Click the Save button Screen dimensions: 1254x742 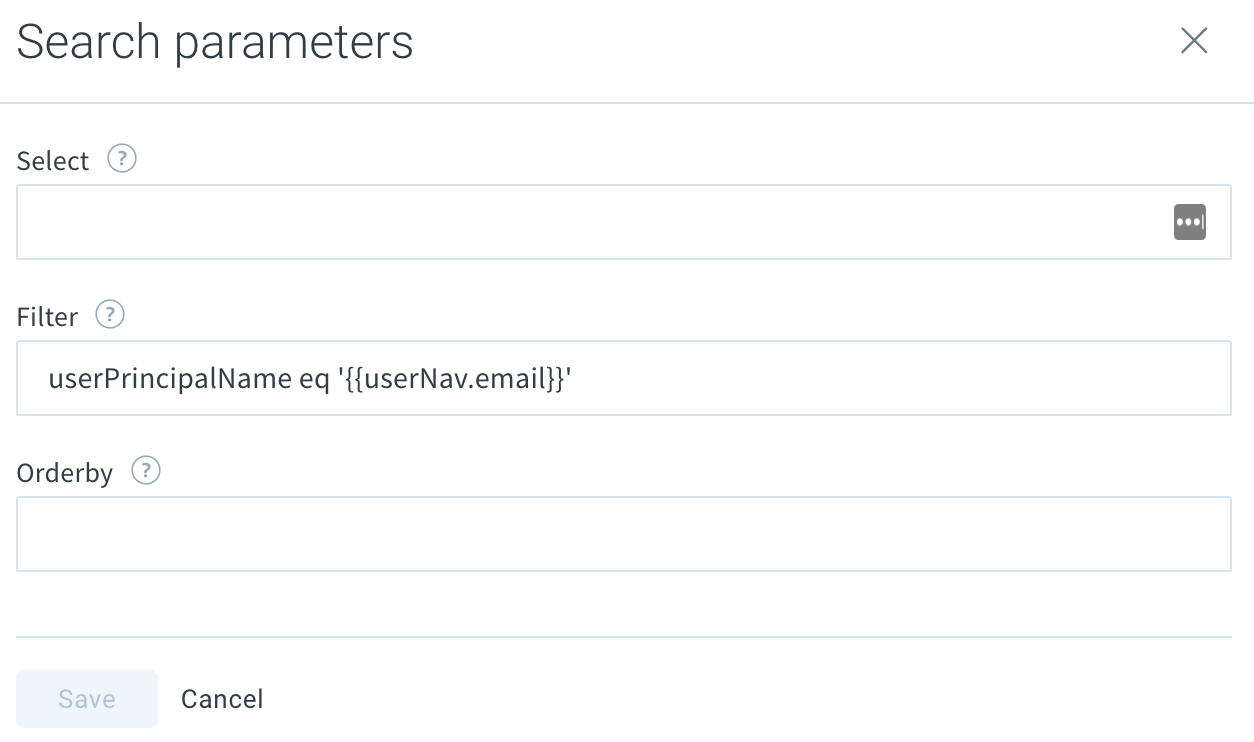point(87,699)
